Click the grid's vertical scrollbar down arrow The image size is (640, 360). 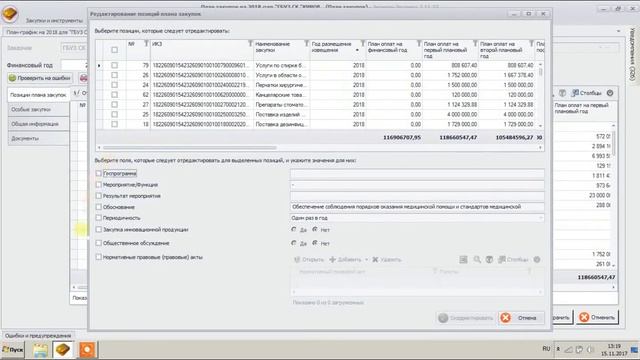540,126
